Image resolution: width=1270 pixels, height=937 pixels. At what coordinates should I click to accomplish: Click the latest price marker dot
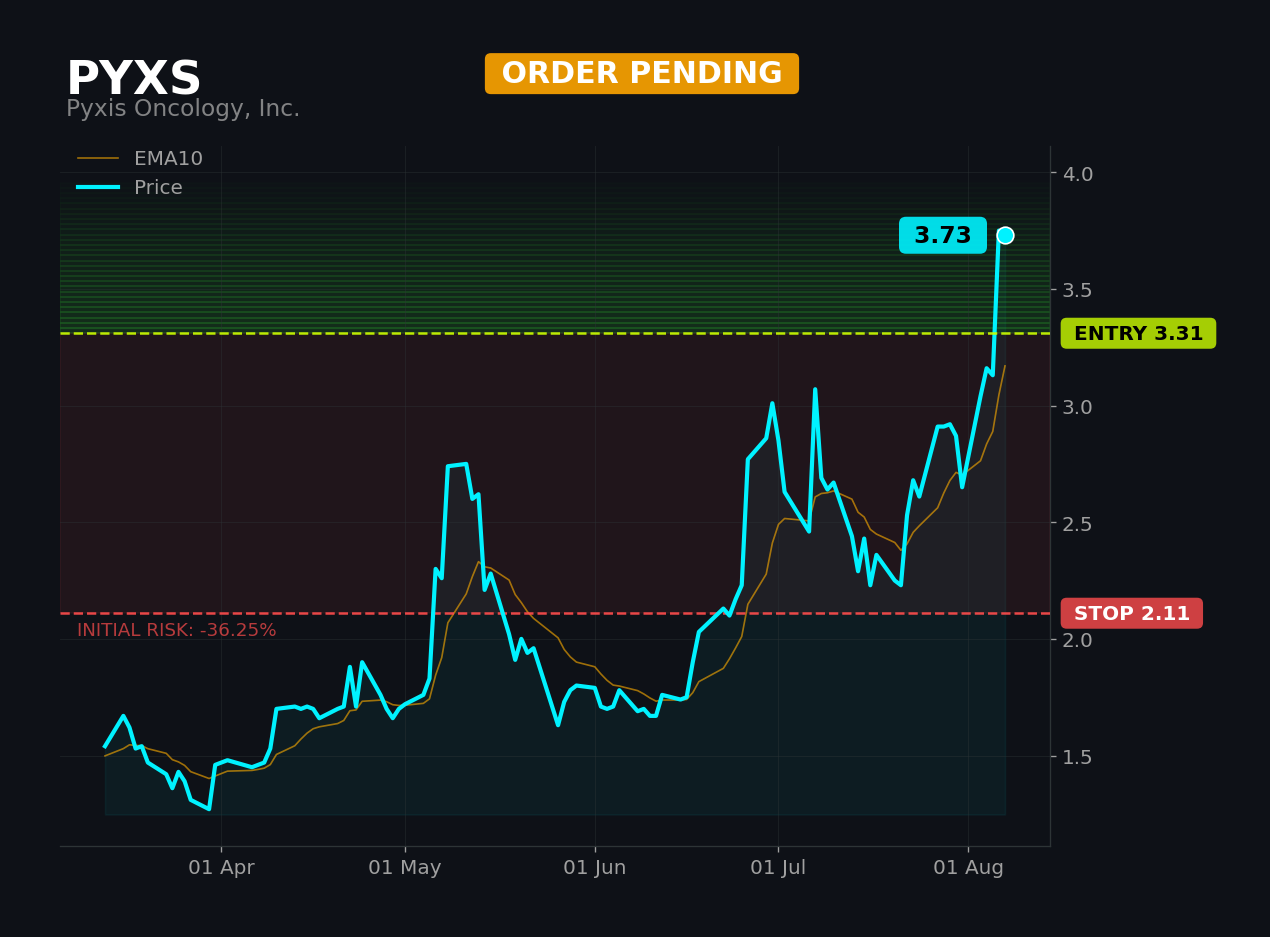[1005, 235]
